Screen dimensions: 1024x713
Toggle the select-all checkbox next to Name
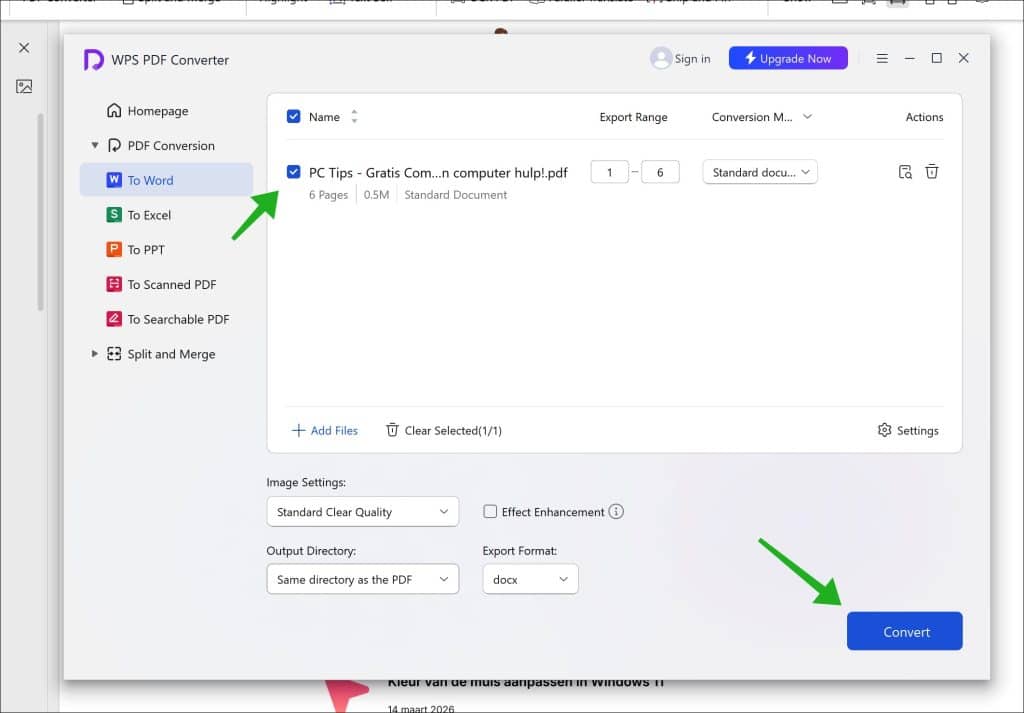click(x=293, y=116)
